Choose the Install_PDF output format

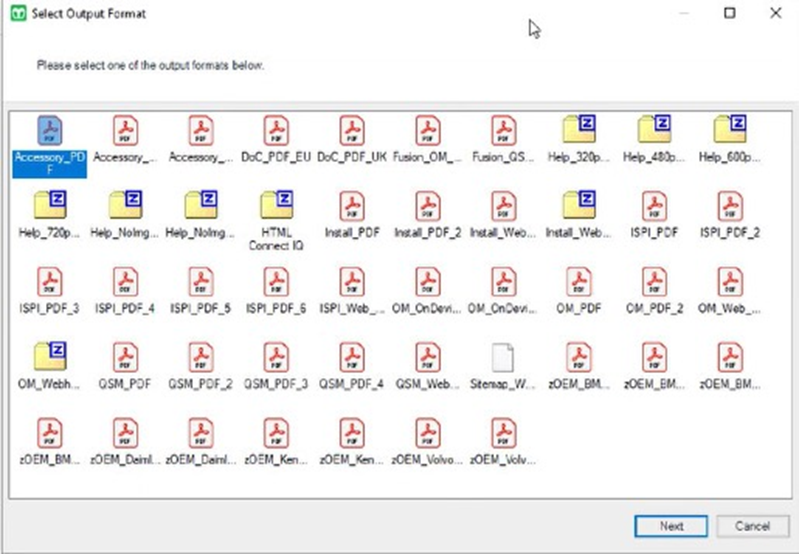352,215
